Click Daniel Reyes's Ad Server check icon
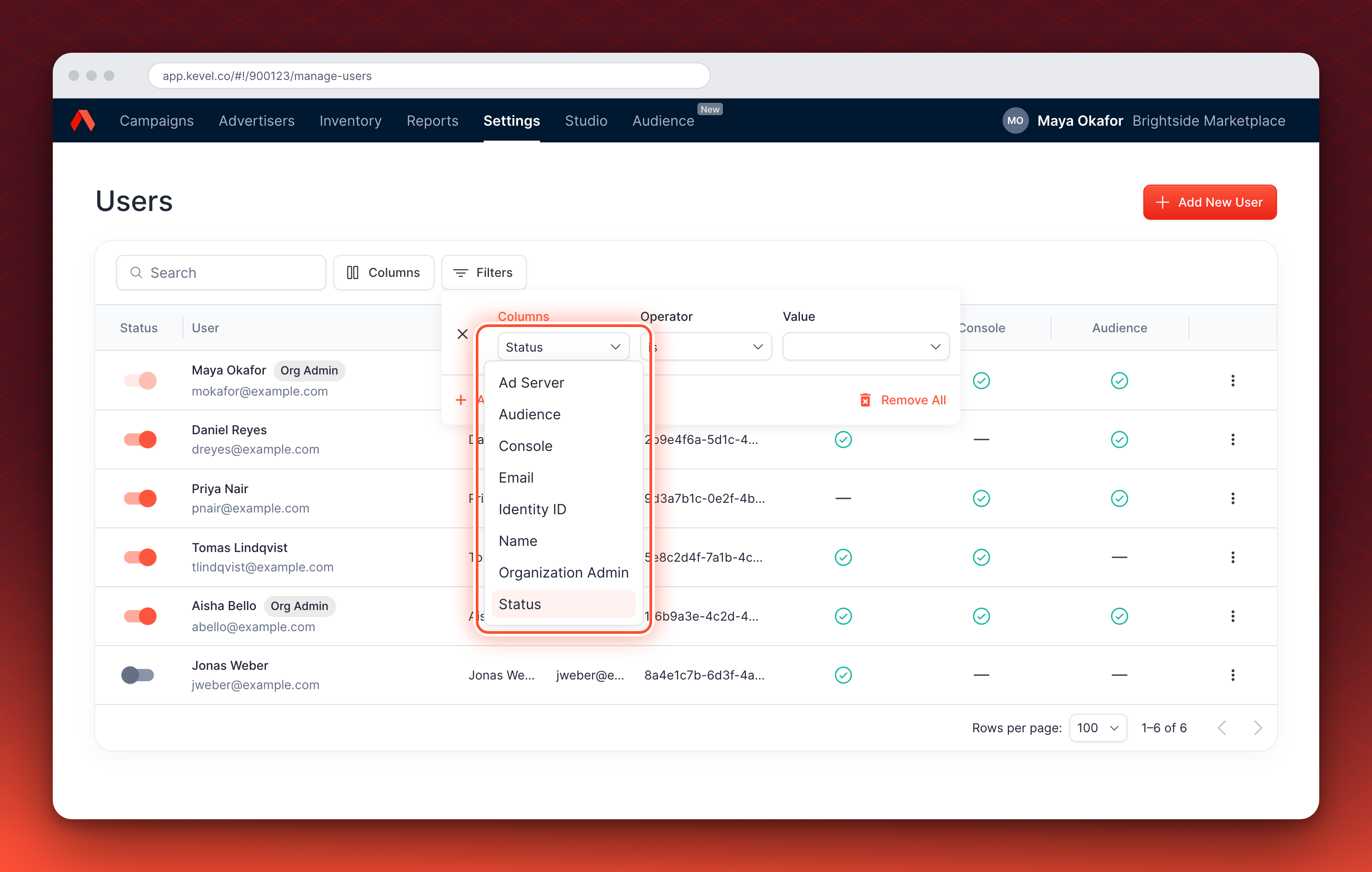Image resolution: width=1372 pixels, height=872 pixels. click(843, 440)
